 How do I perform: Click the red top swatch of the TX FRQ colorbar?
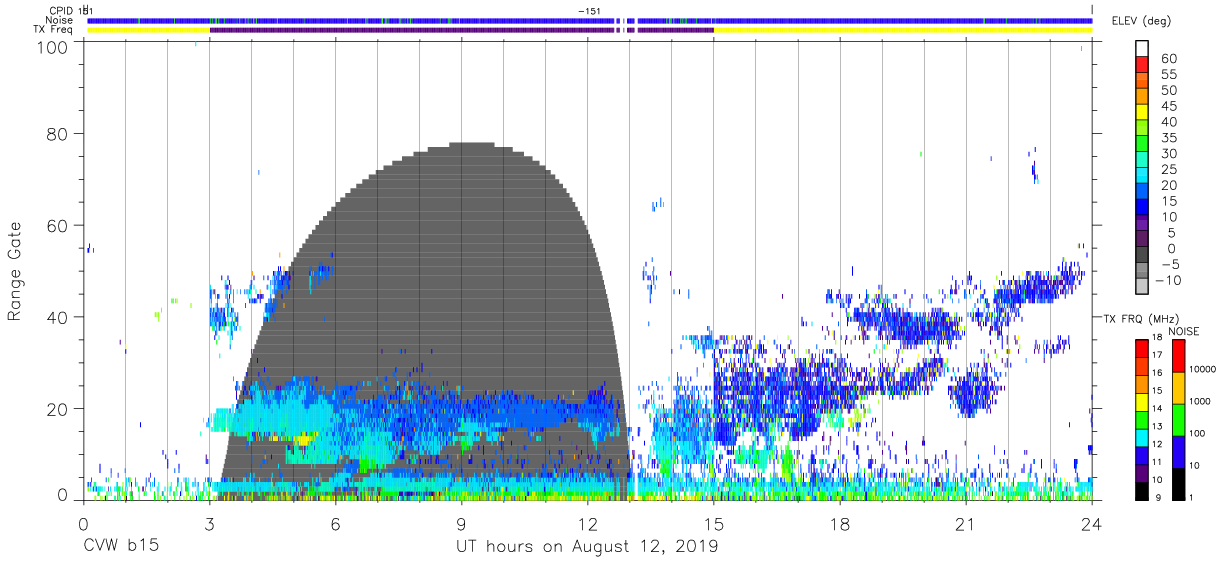(x=1142, y=349)
